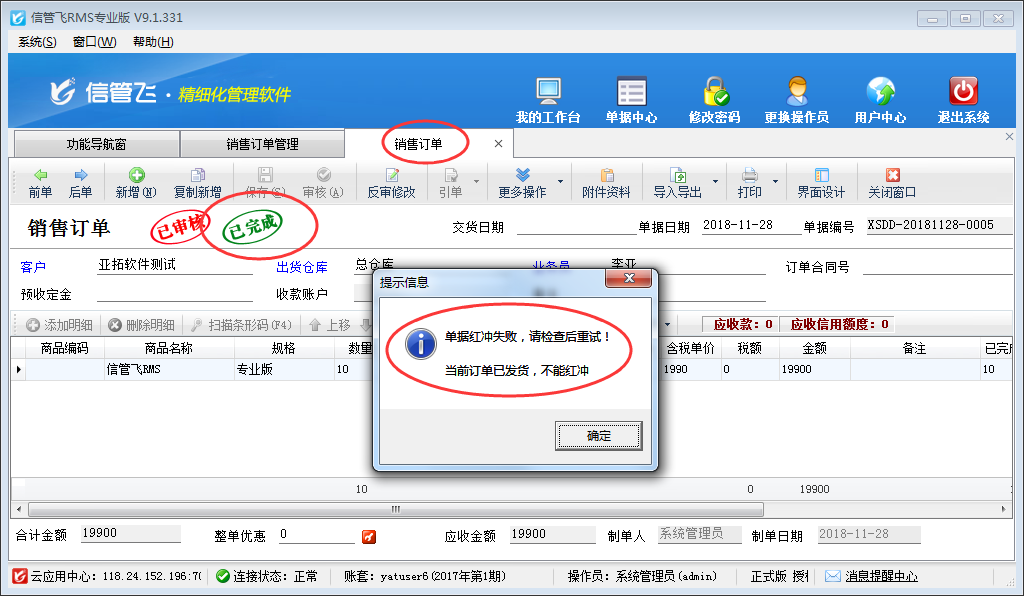Expand the 更多操作 dropdown arrow
The height and width of the screenshot is (596, 1024).
(560, 183)
